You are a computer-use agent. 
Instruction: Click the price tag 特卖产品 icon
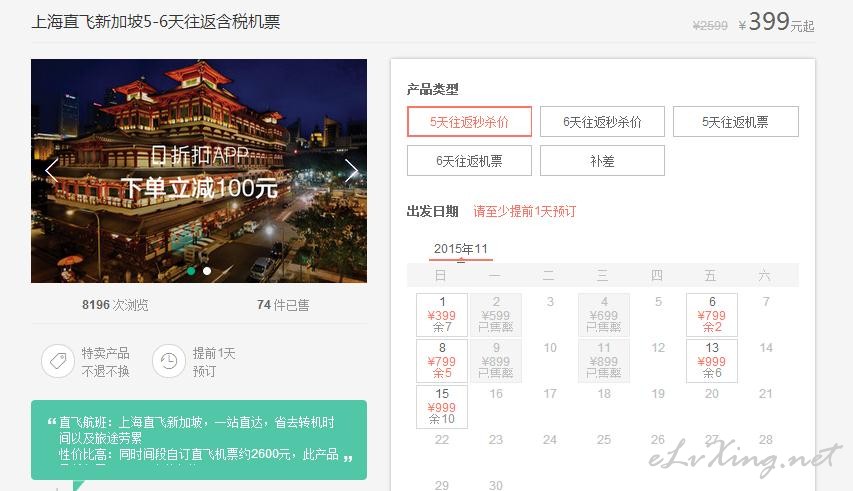coord(58,361)
